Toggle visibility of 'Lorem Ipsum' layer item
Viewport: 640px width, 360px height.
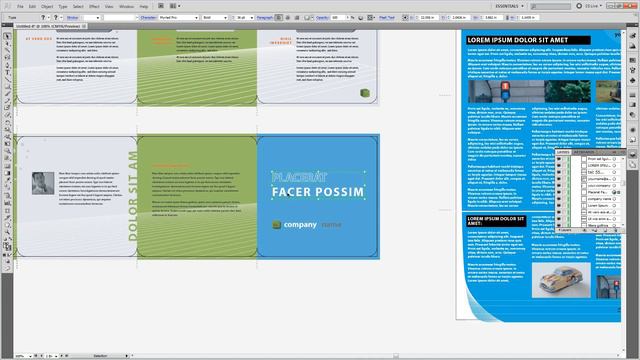[x=559, y=205]
